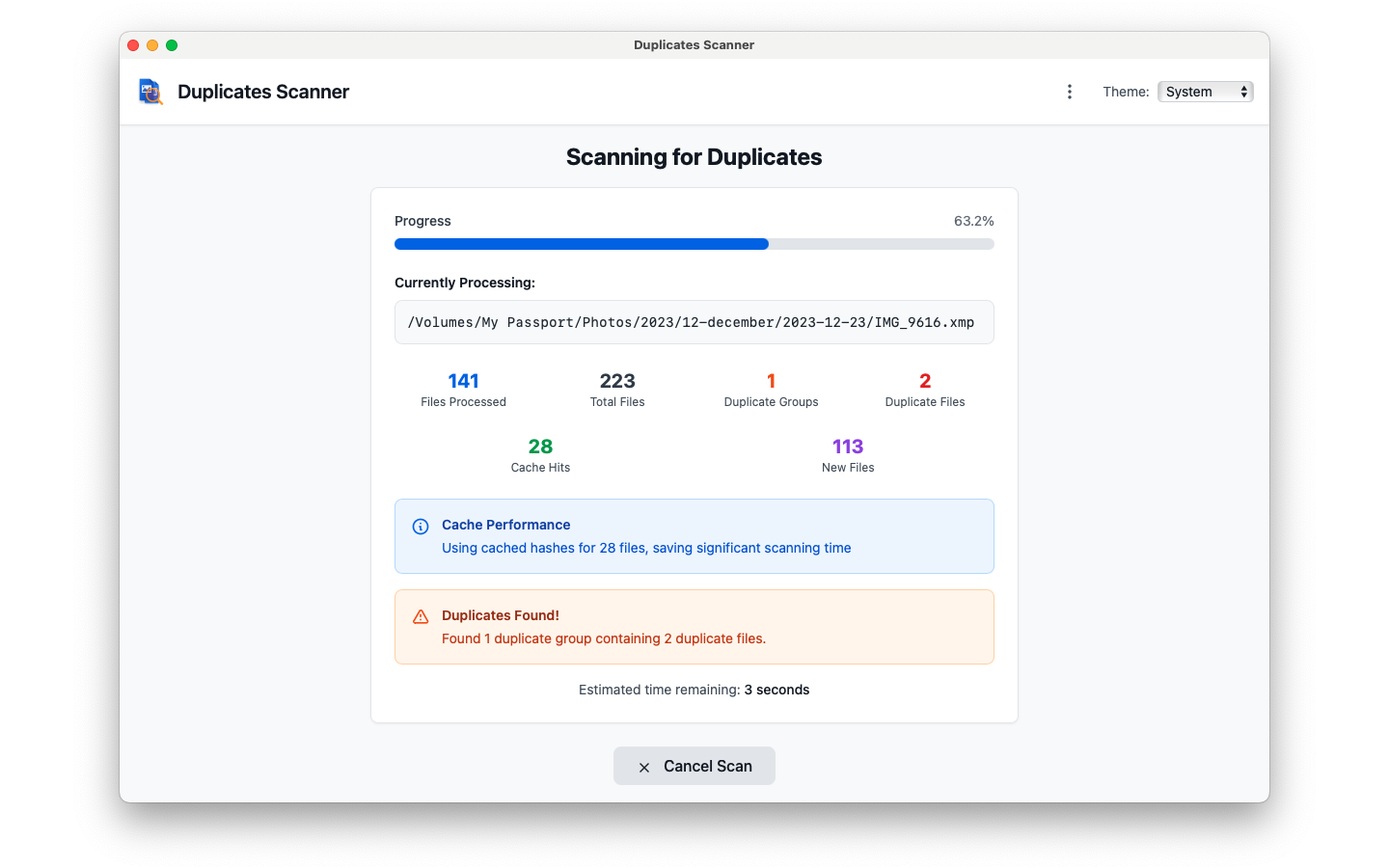Click the warning triangle in Duplicates Found alert
This screenshot has height=868, width=1389.
(421, 617)
